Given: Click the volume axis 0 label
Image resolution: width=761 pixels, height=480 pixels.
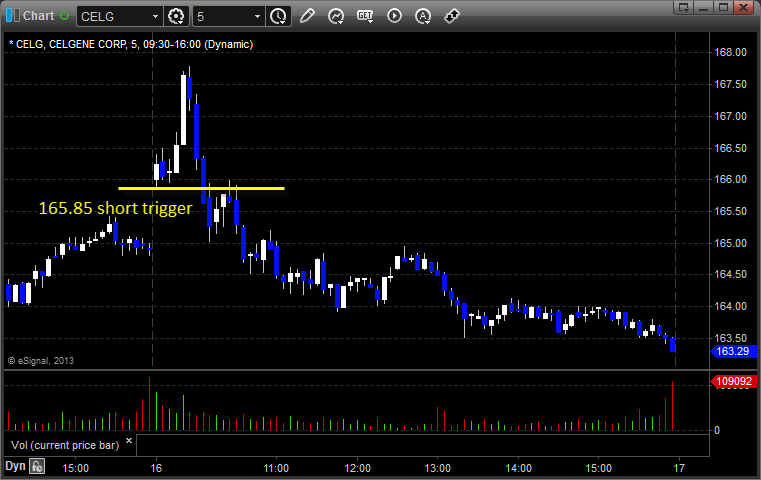Looking at the screenshot, I should click(717, 430).
